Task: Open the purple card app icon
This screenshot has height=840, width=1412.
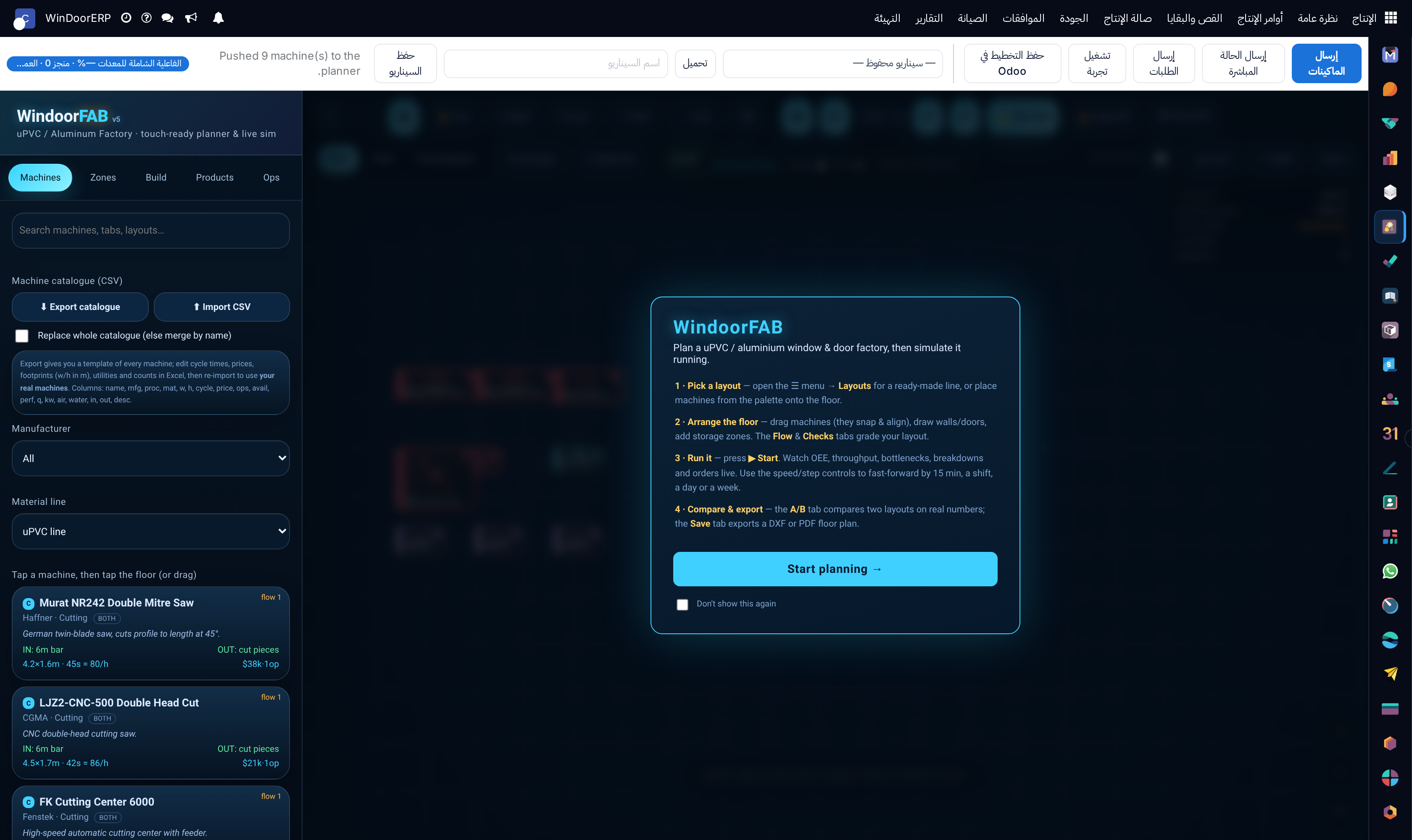Action: tap(1390, 709)
